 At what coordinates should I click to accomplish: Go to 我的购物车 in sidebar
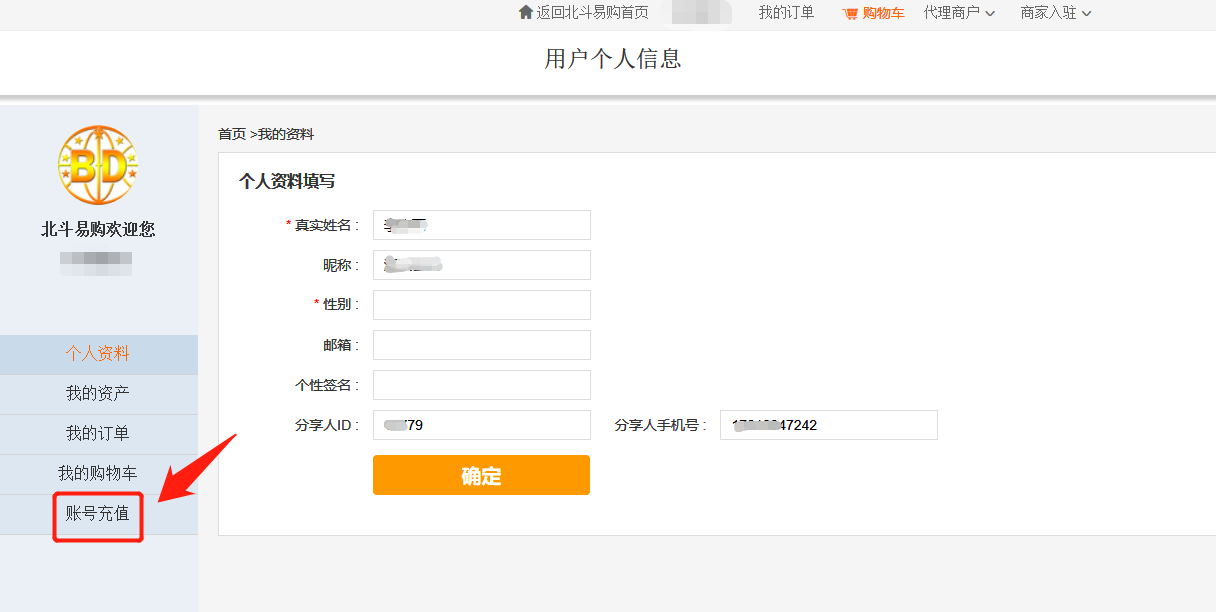98,474
